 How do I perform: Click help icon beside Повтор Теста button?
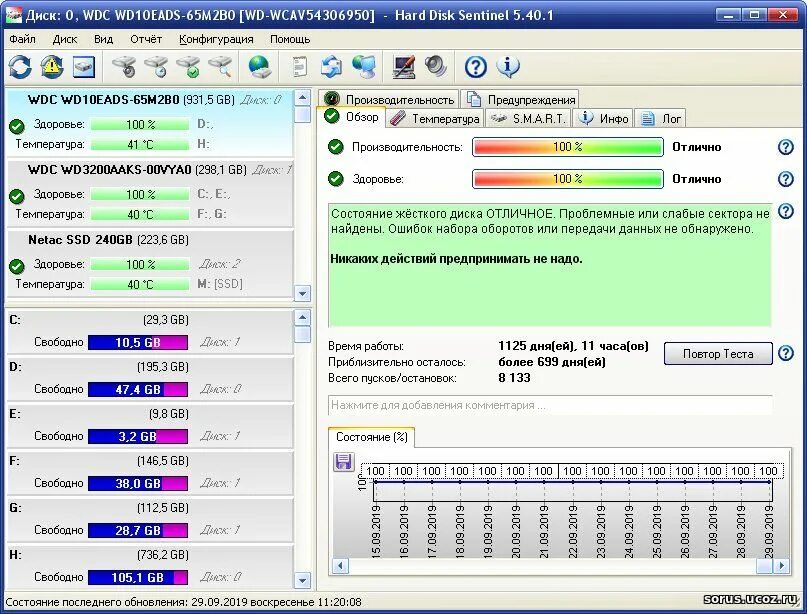(x=785, y=353)
